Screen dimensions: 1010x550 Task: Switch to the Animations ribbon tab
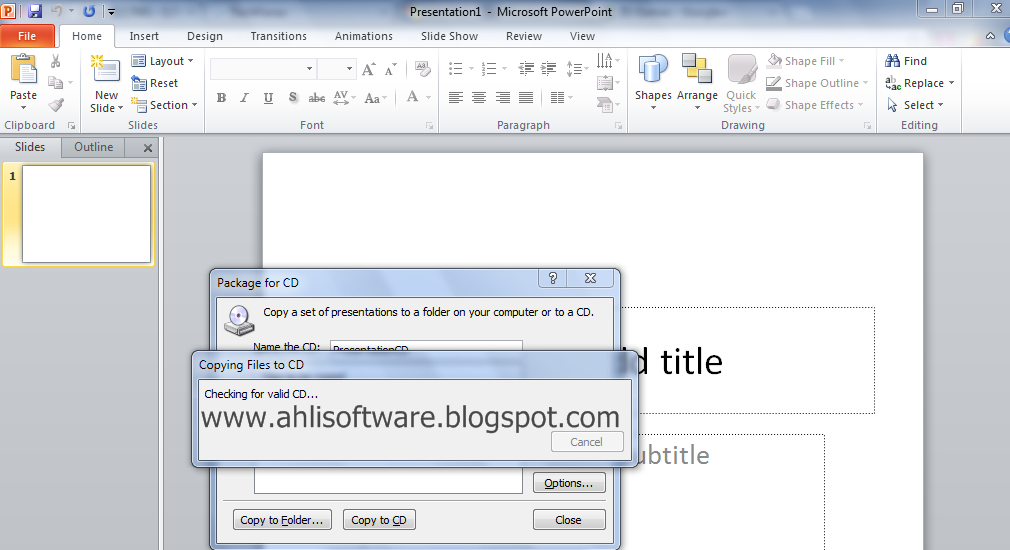pyautogui.click(x=363, y=36)
